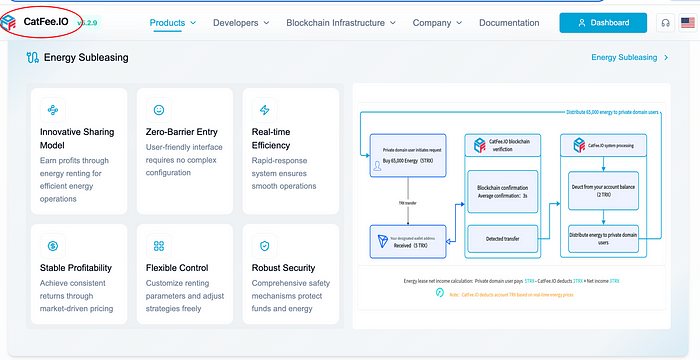Select the Innovative Sharing Model card title

(77, 138)
